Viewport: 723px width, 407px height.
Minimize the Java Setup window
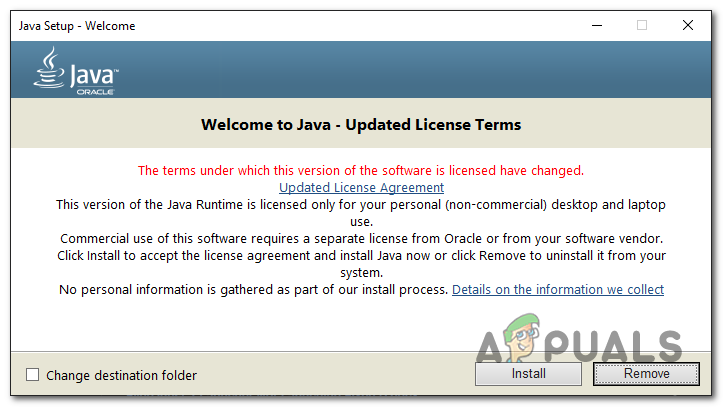click(x=596, y=25)
